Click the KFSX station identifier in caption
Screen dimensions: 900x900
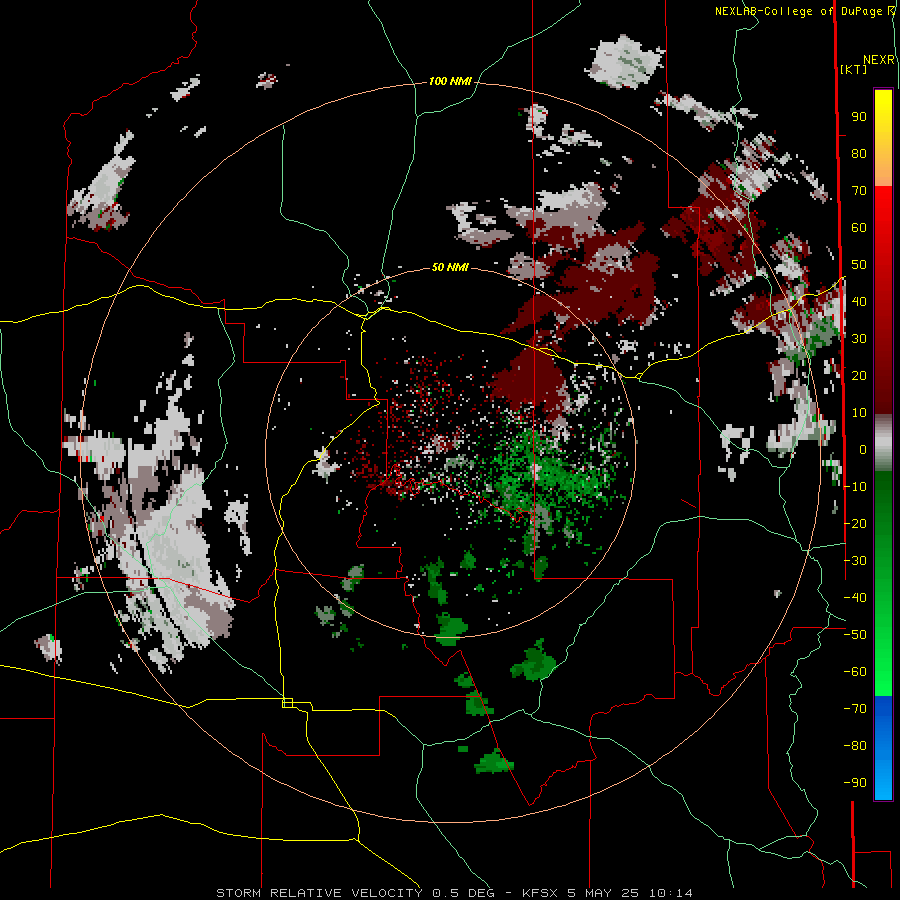pyautogui.click(x=540, y=893)
